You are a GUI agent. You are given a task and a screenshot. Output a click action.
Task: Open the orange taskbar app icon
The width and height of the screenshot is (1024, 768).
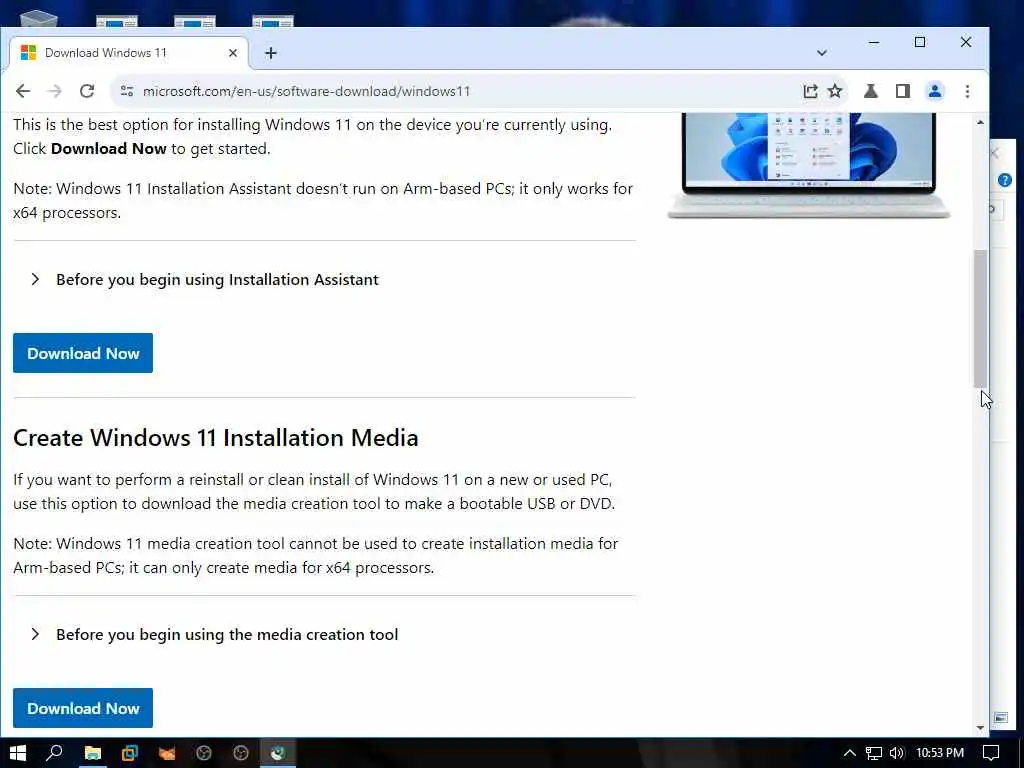tap(167, 753)
